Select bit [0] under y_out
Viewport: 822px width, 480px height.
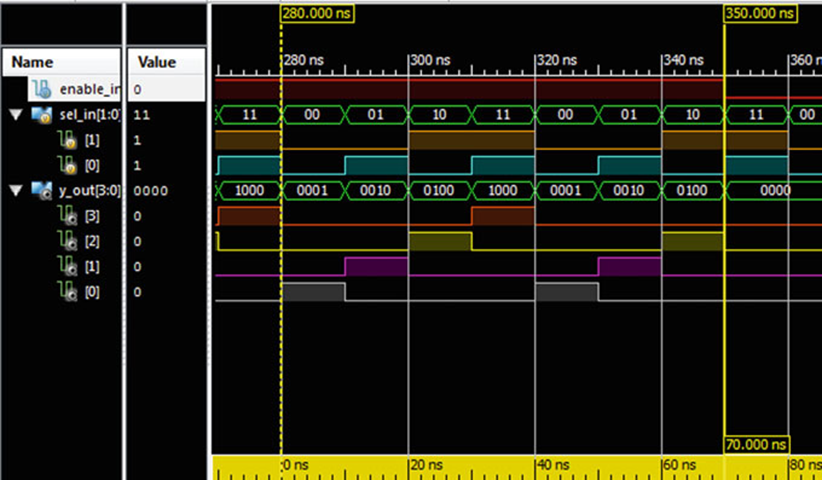(92, 292)
